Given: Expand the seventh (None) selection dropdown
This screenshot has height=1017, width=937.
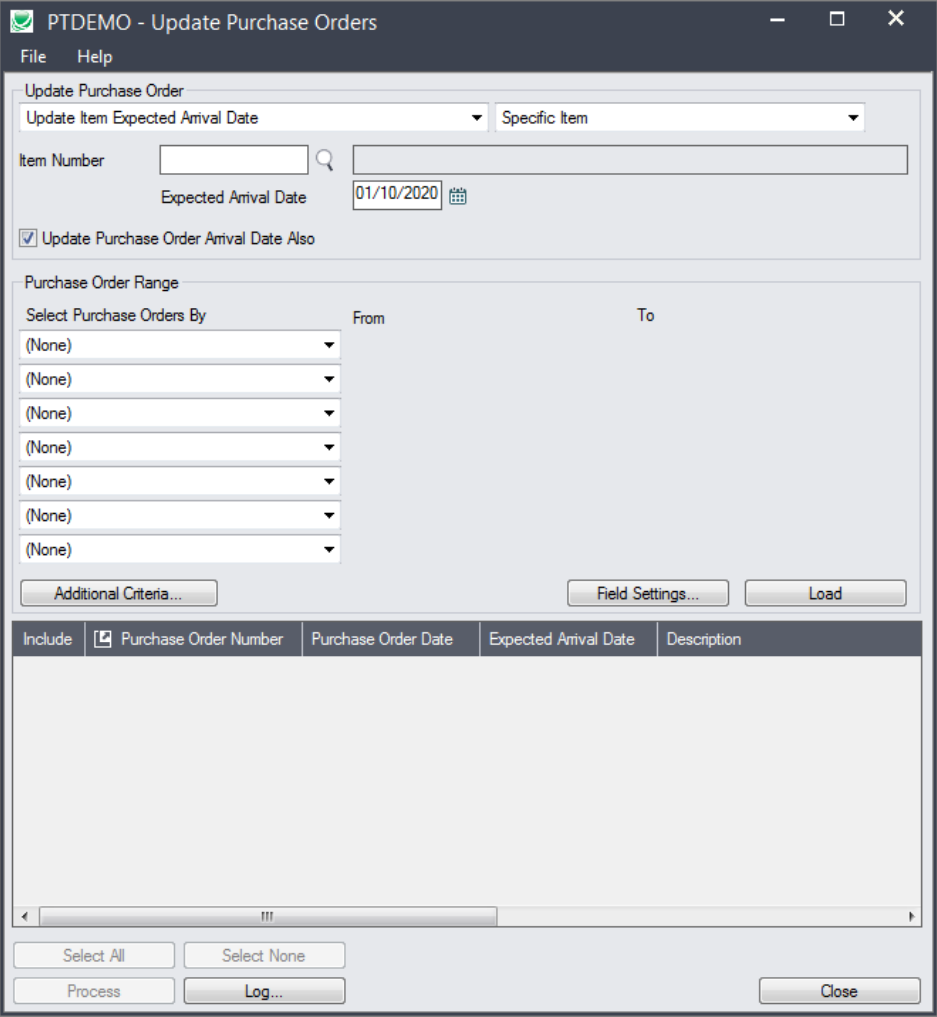Looking at the screenshot, I should [x=180, y=549].
